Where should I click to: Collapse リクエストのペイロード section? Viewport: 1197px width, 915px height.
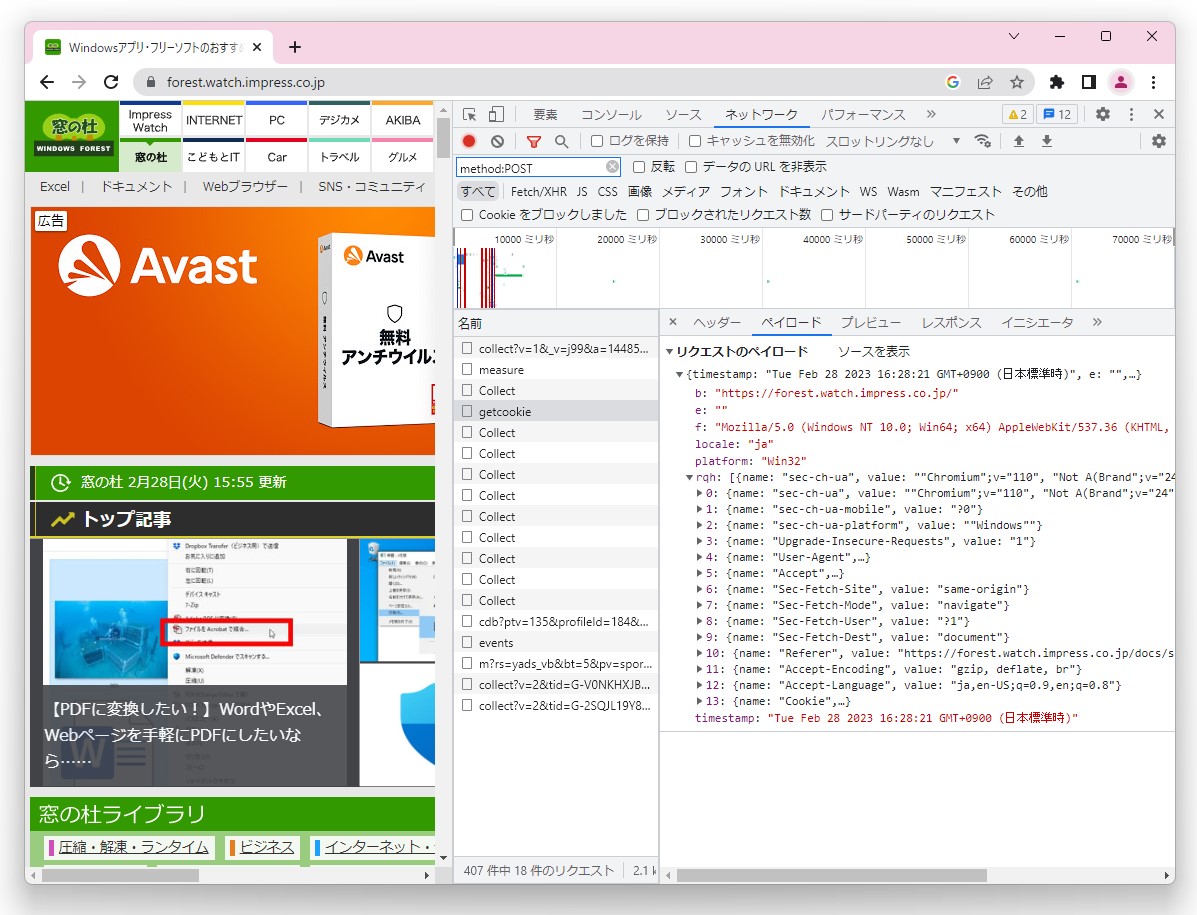click(x=669, y=352)
